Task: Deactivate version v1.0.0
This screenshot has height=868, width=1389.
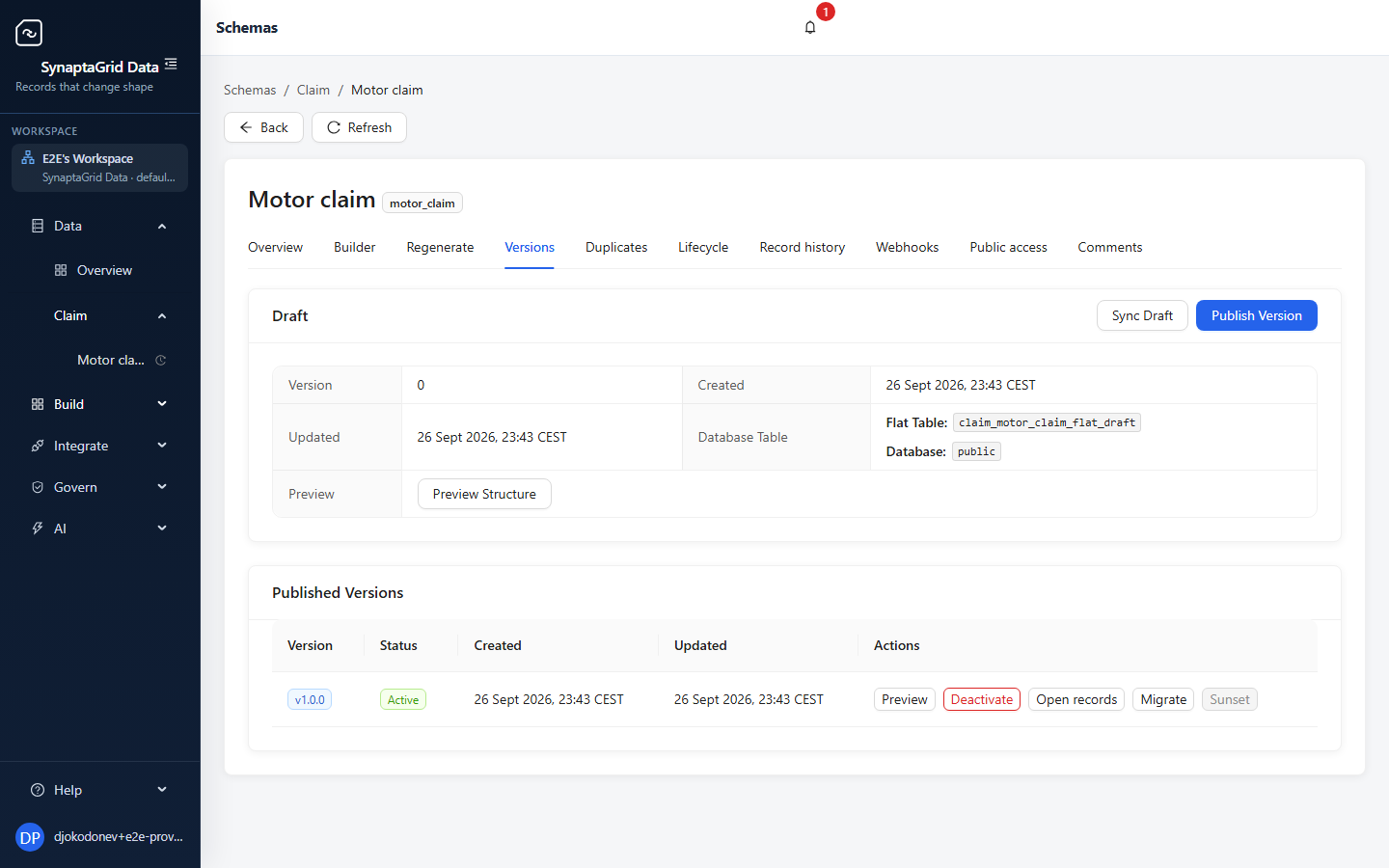Action: tap(982, 699)
